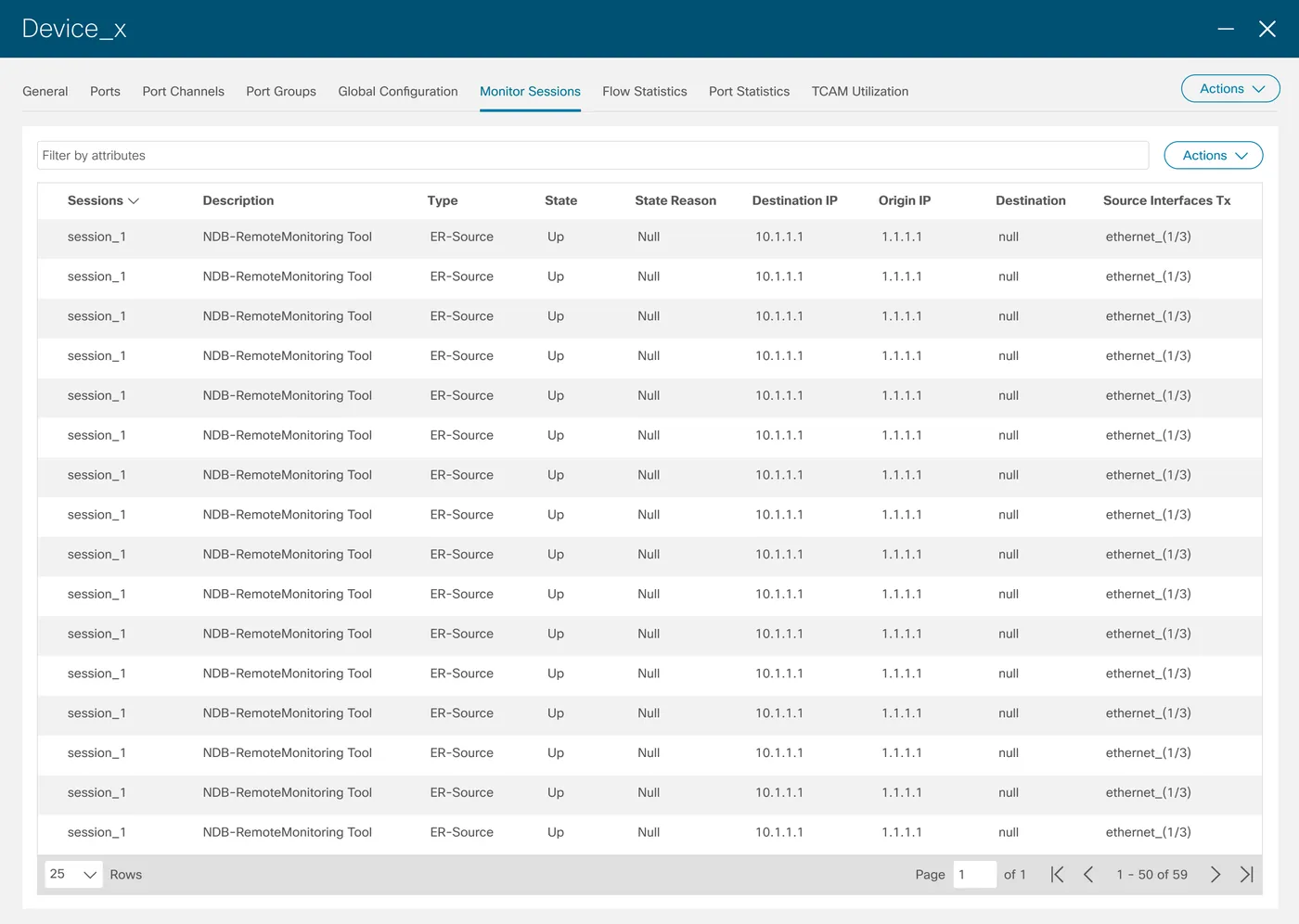Image resolution: width=1299 pixels, height=924 pixels.
Task: Click the Rows label in footer
Action: (126, 875)
